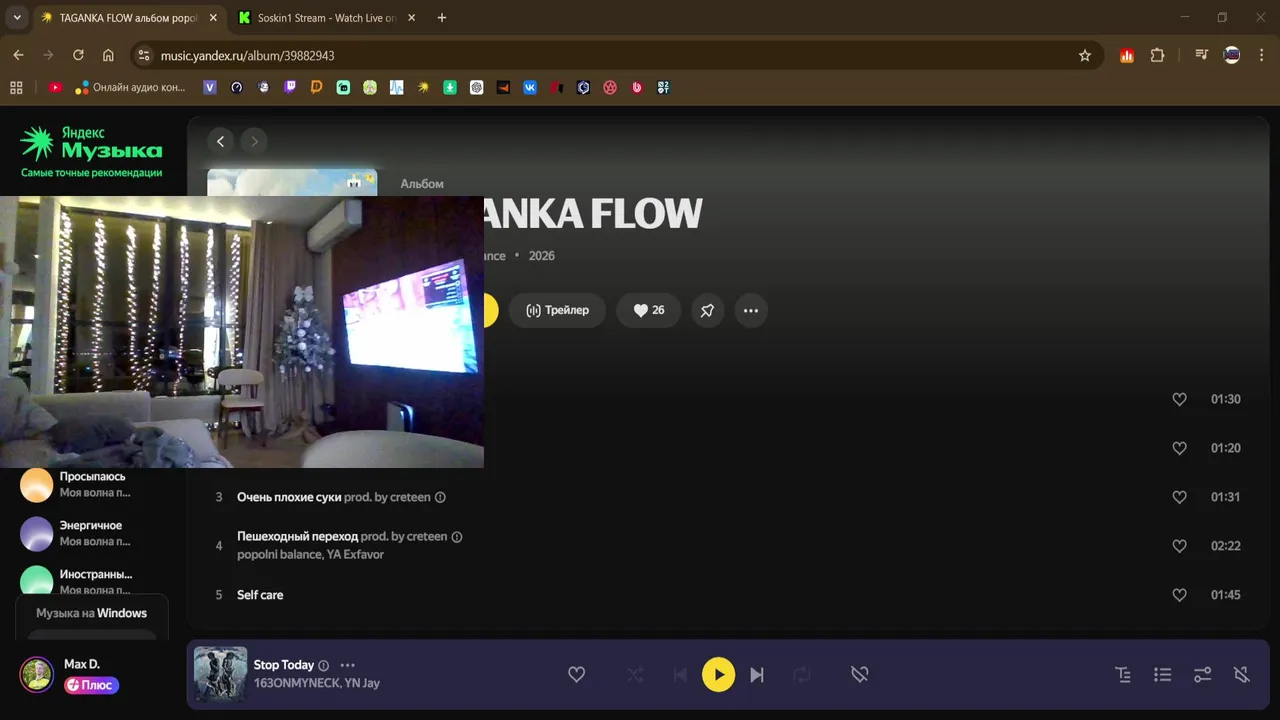Like the album with 26 likes
The image size is (1280, 720).
[x=648, y=310]
